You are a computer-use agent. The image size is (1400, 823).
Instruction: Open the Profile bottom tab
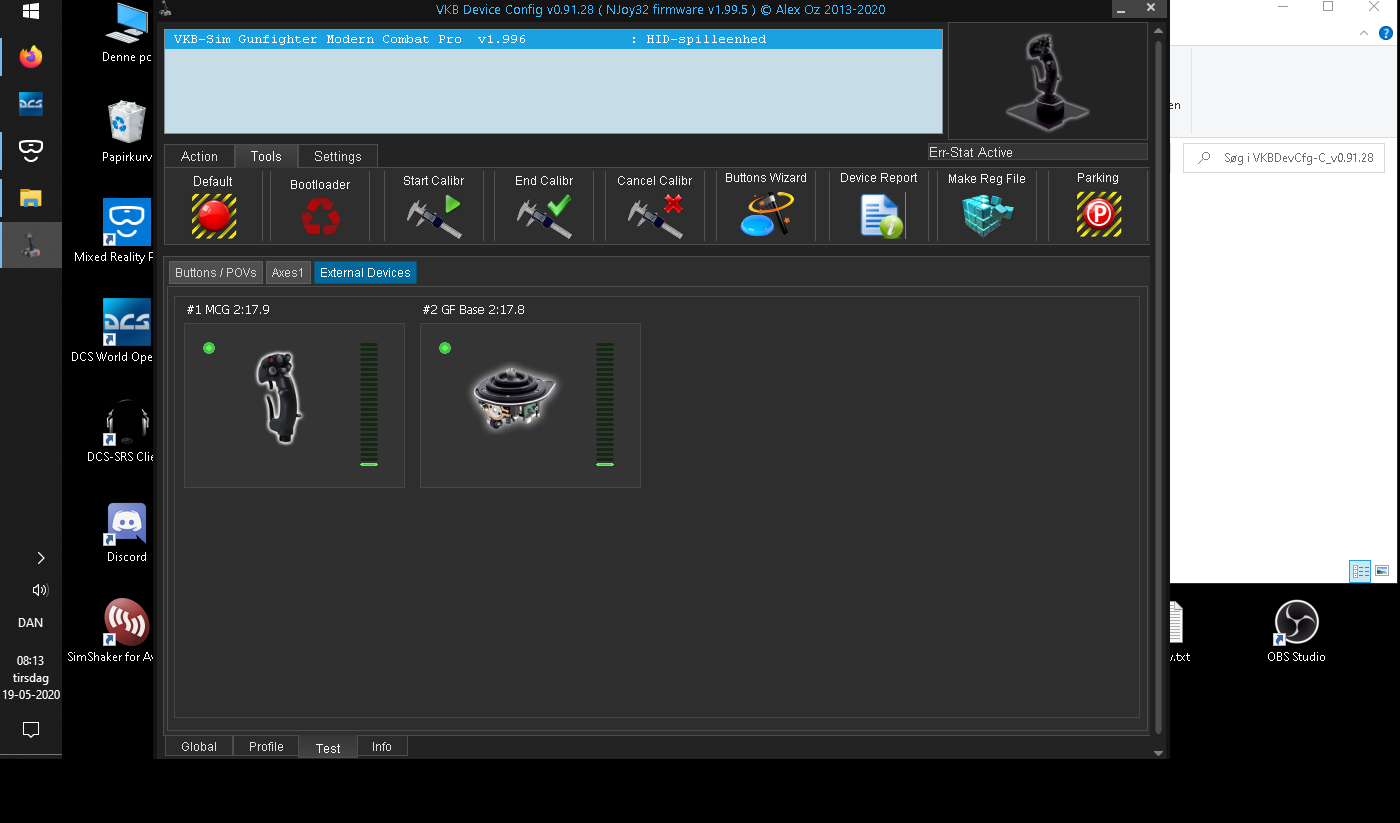[x=266, y=747]
